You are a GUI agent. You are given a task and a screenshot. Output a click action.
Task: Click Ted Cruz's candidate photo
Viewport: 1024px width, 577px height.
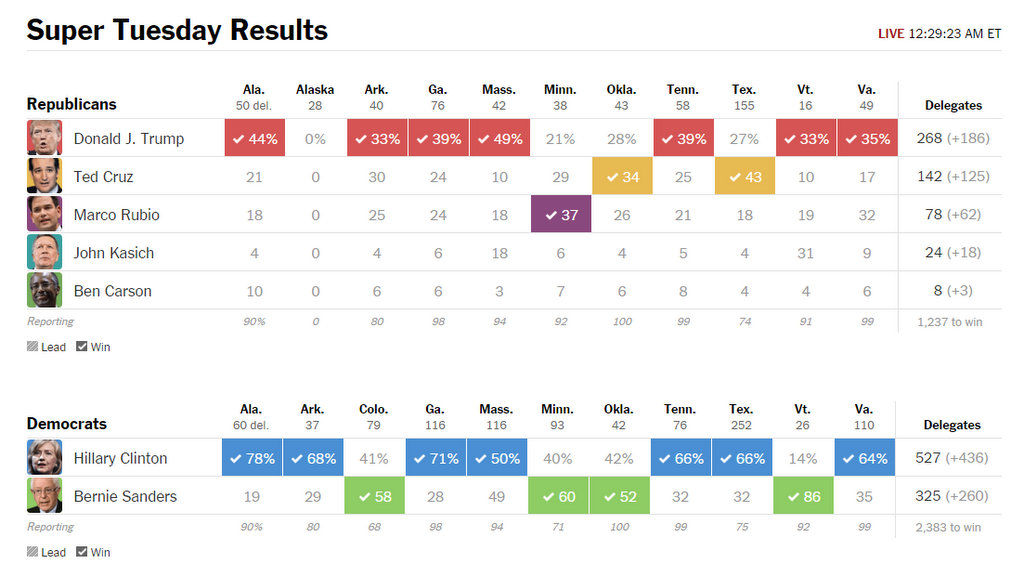pyautogui.click(x=44, y=176)
